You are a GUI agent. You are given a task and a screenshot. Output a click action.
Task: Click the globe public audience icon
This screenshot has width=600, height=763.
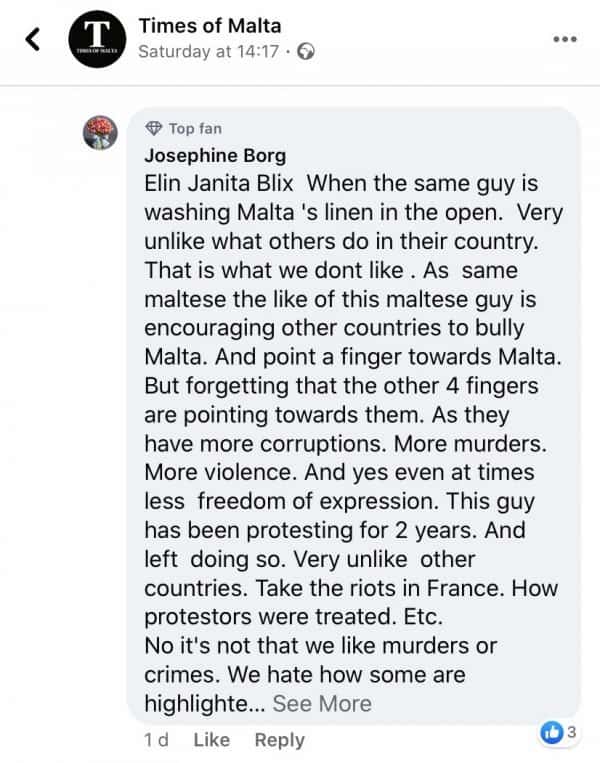[307, 52]
